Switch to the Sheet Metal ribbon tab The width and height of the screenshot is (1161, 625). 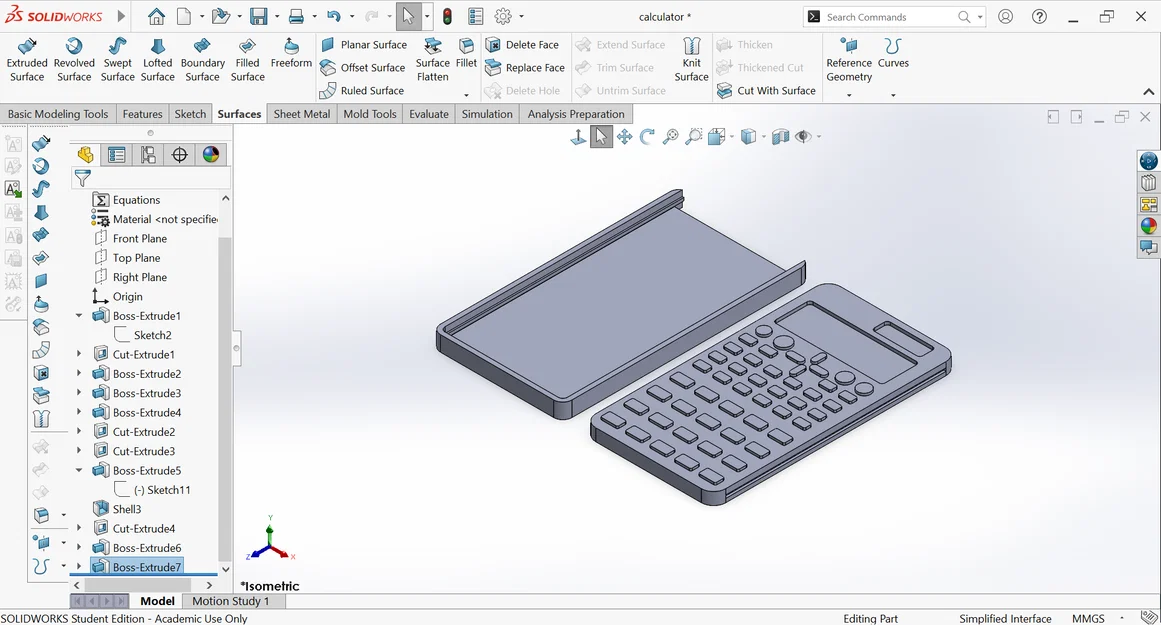click(302, 114)
